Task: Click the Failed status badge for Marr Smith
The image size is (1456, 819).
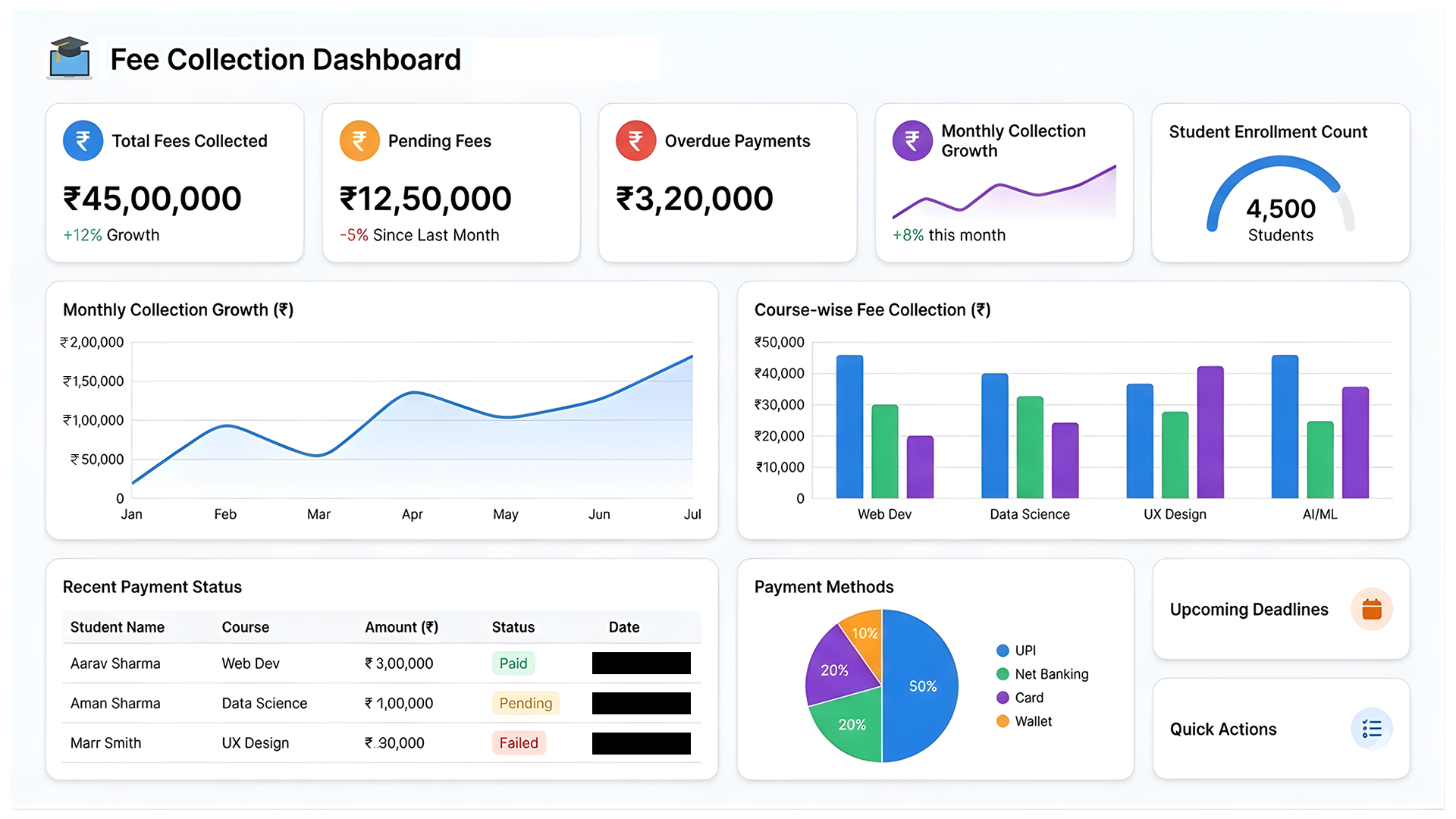Action: (519, 742)
